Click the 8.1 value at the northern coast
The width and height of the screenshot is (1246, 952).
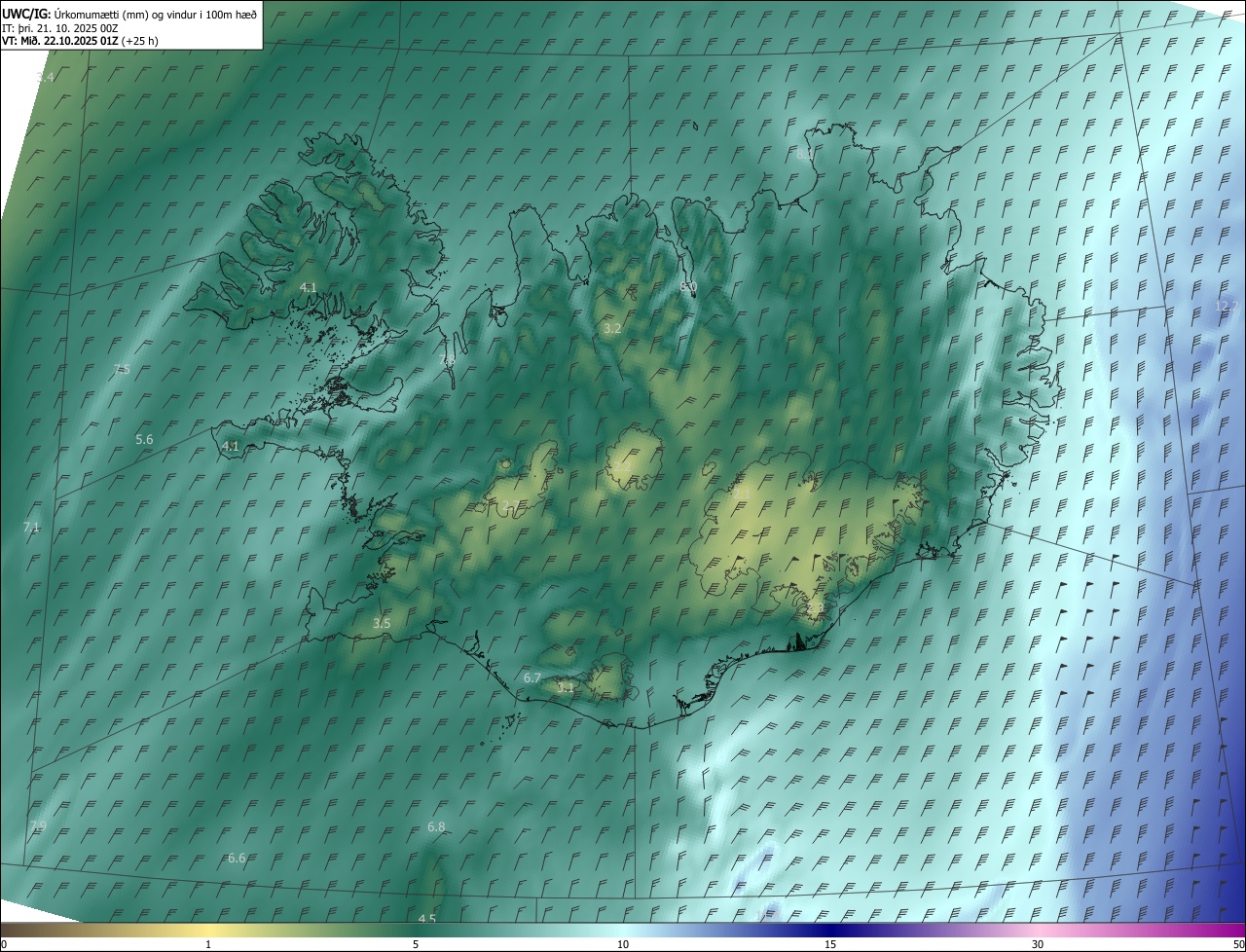pyautogui.click(x=805, y=154)
